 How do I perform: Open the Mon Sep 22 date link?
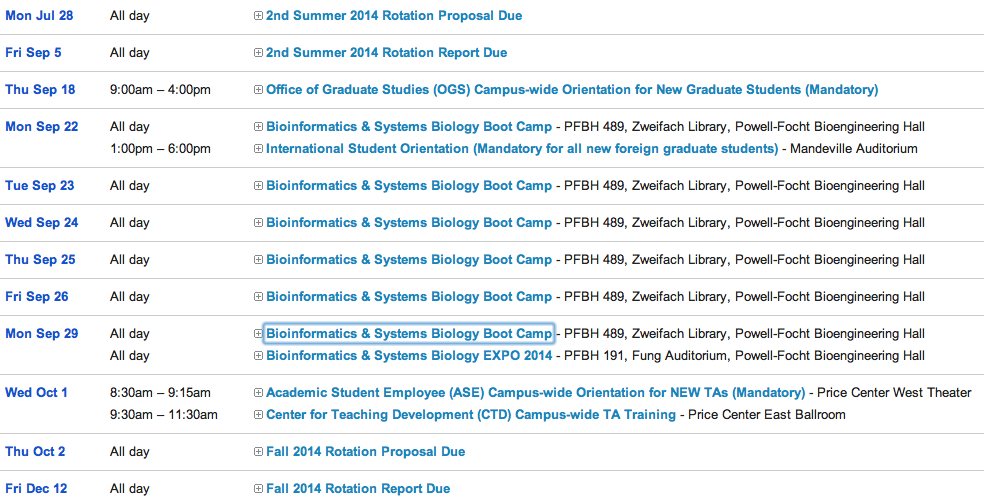[41, 127]
